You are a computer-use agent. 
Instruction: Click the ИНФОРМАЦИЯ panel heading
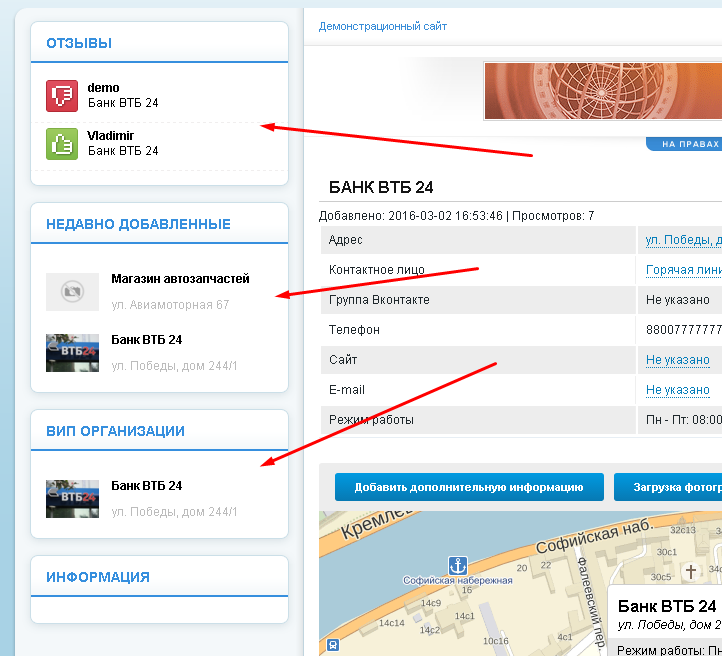(x=98, y=577)
